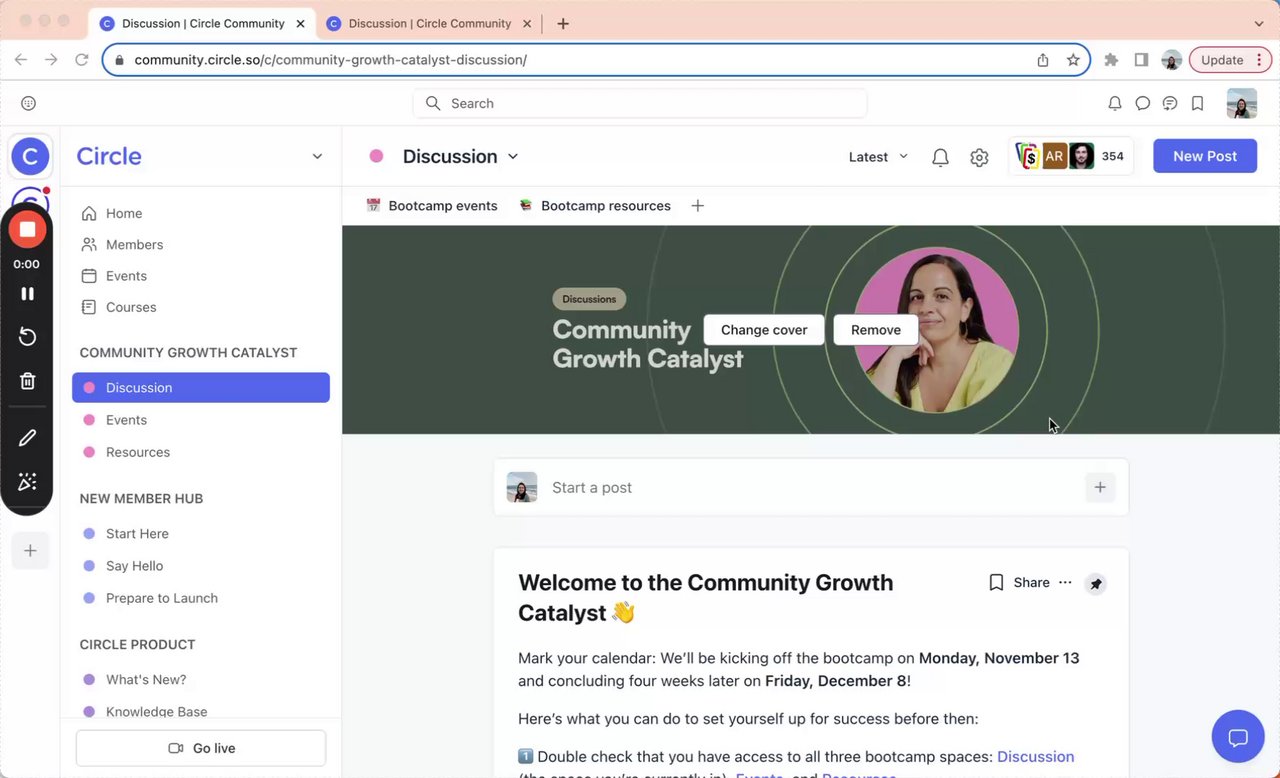Remove the cover image
Viewport: 1280px width, 778px height.
point(876,330)
